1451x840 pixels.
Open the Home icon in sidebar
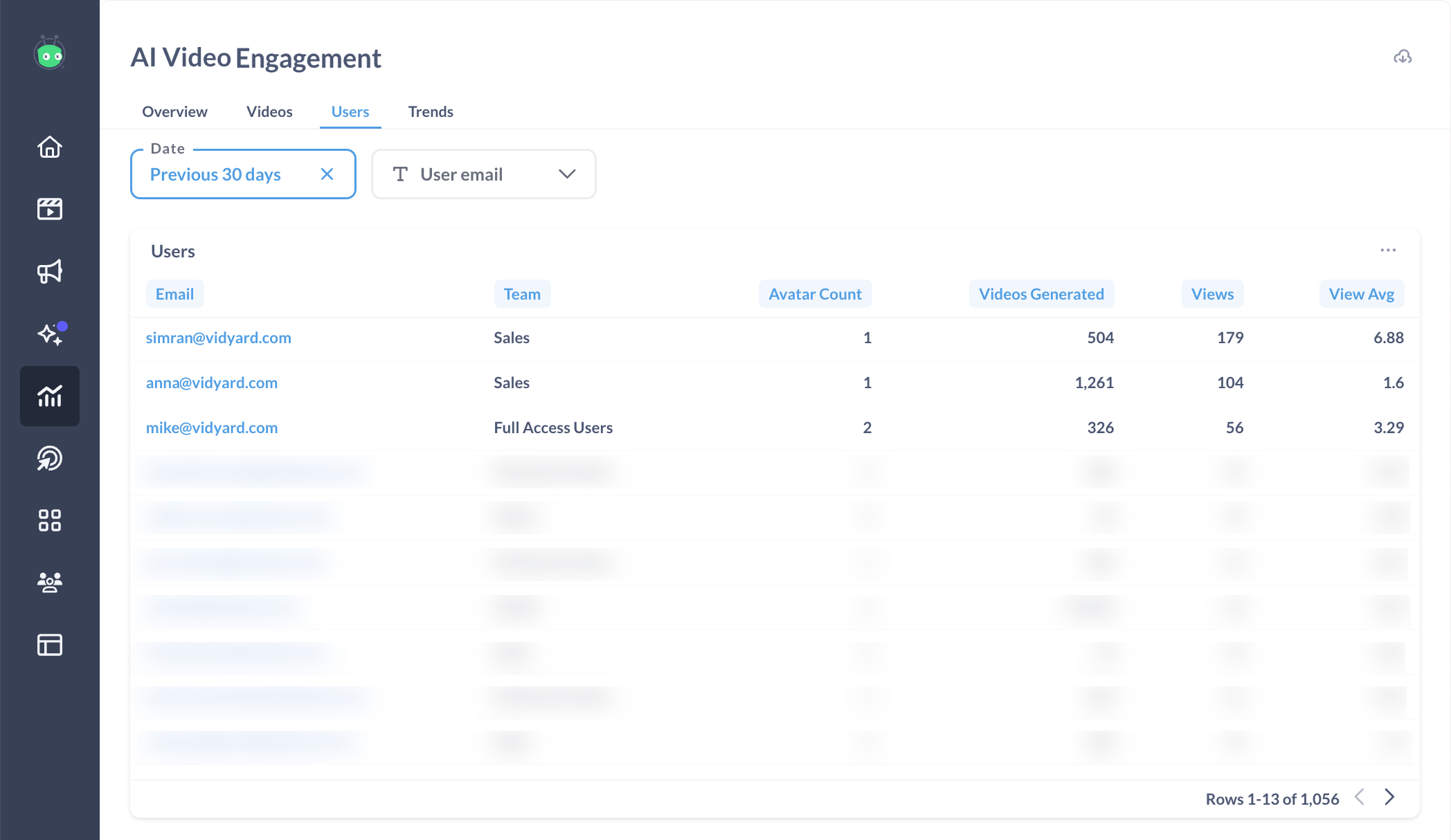[x=49, y=147]
